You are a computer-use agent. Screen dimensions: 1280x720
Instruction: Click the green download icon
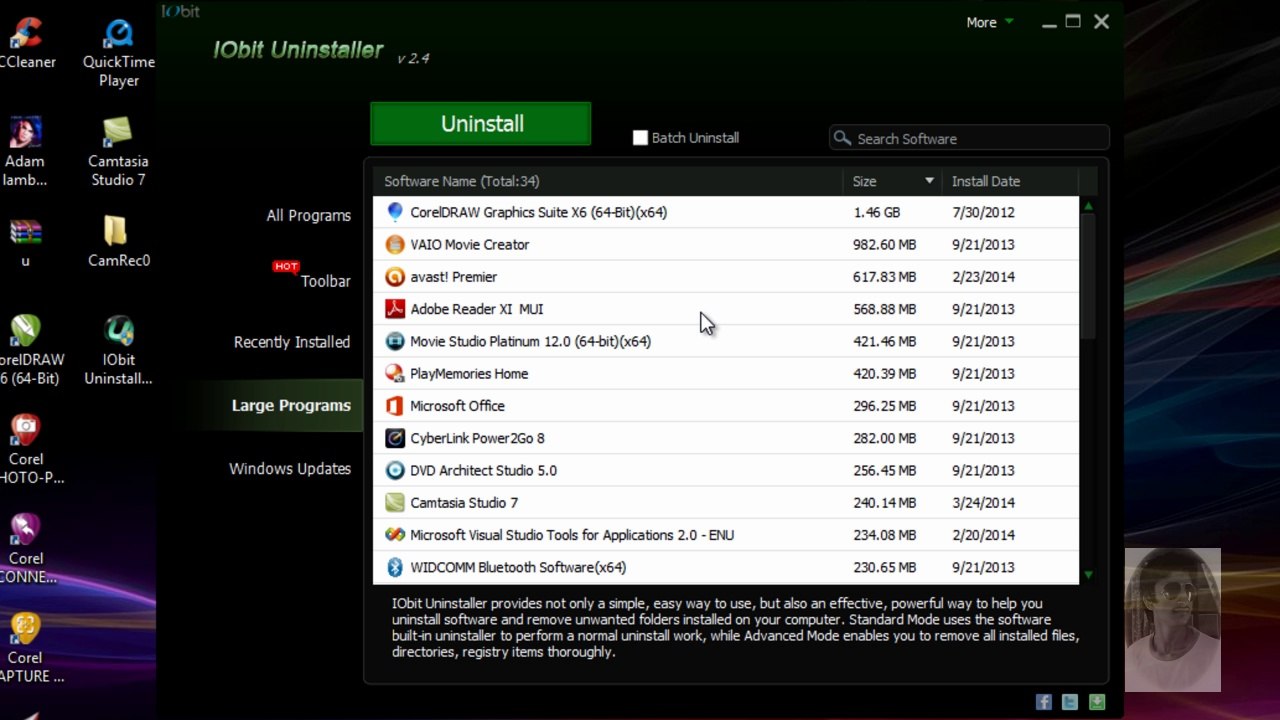click(1097, 702)
